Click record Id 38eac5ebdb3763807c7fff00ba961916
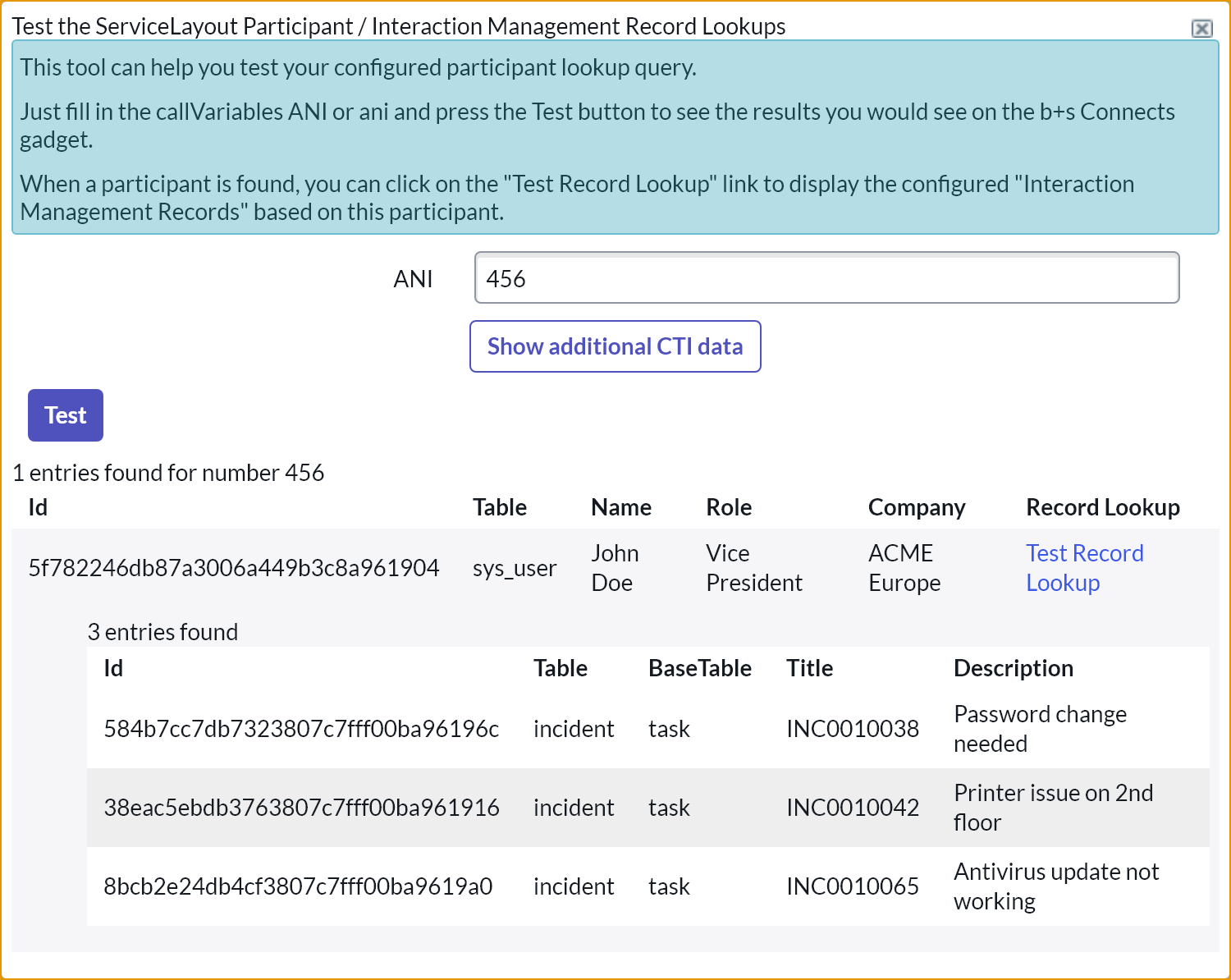 pyautogui.click(x=301, y=808)
